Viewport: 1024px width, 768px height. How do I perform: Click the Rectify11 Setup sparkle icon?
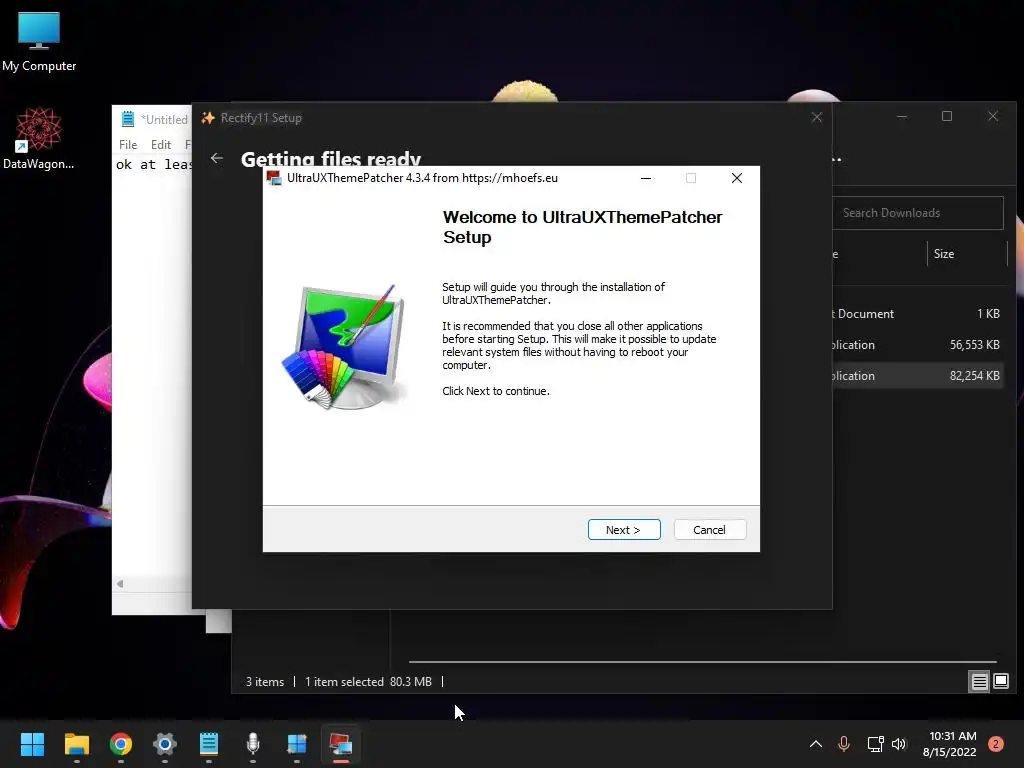[x=208, y=118]
